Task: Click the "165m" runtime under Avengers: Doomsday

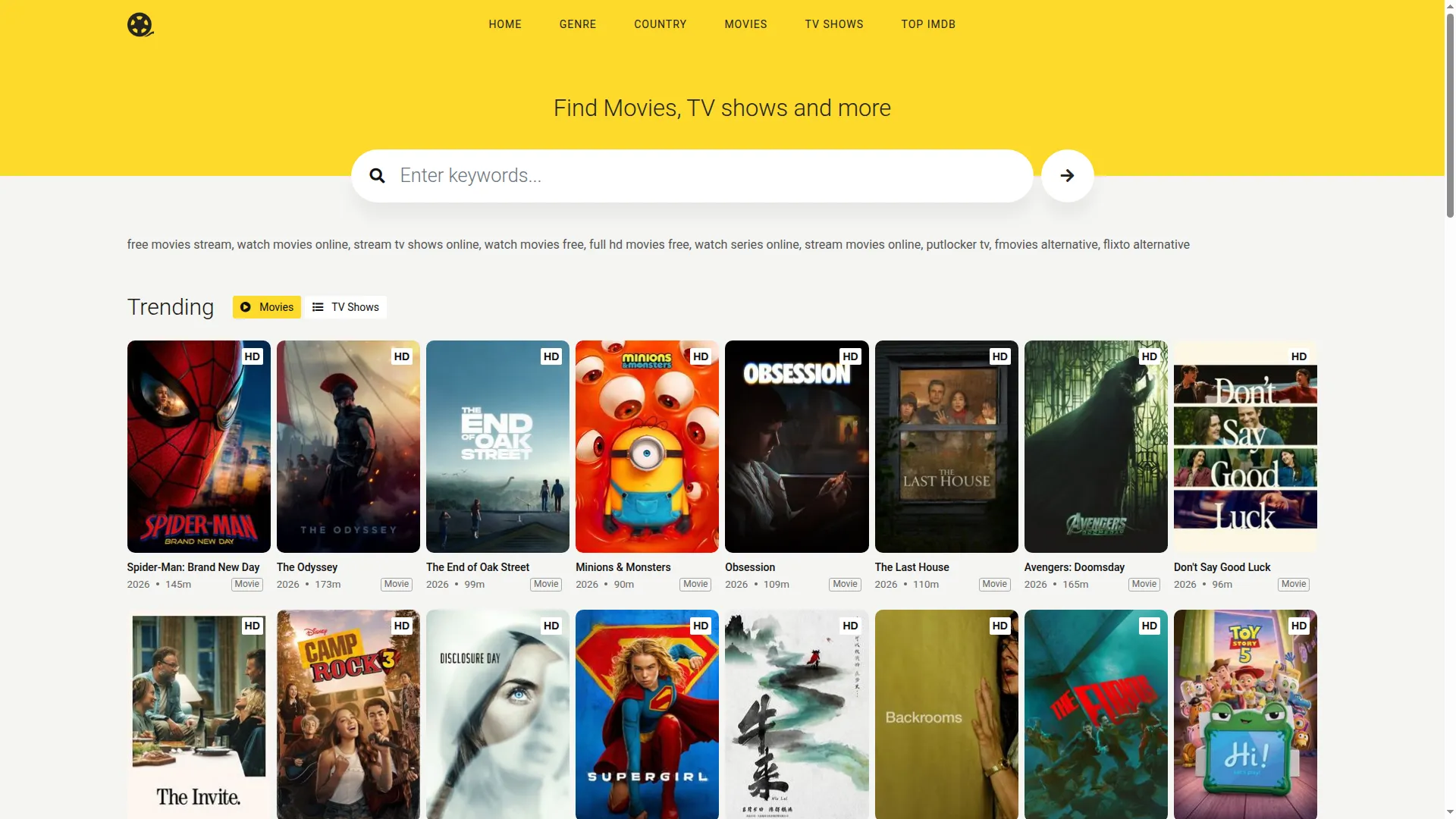Action: 1075,585
